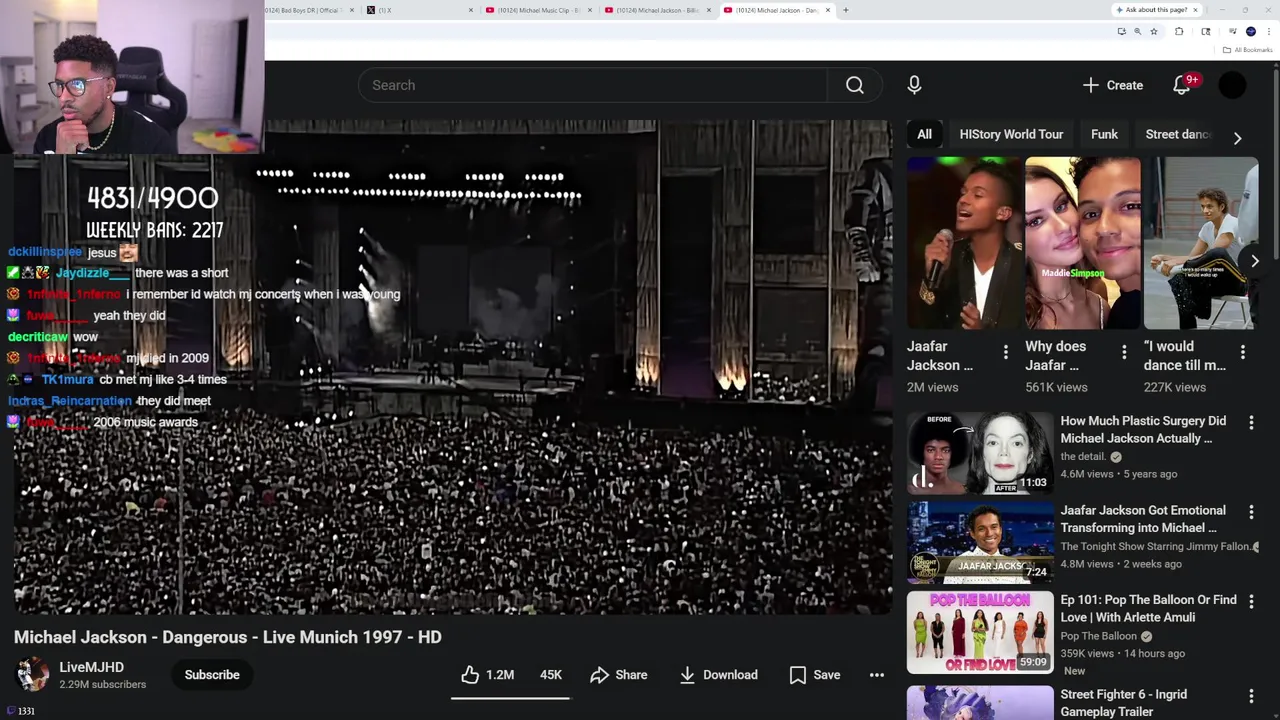This screenshot has height=720, width=1280.
Task: Share the Michael Jackson video
Action: coord(619,675)
